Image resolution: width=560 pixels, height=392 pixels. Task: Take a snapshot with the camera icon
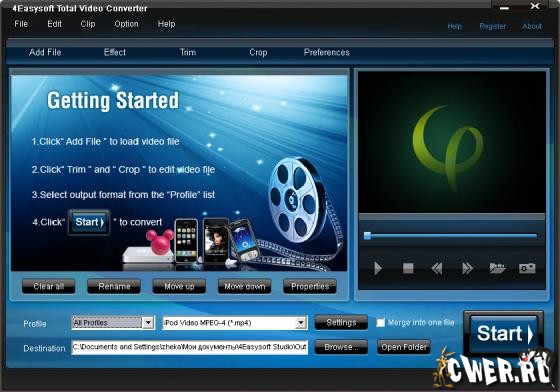pos(527,268)
